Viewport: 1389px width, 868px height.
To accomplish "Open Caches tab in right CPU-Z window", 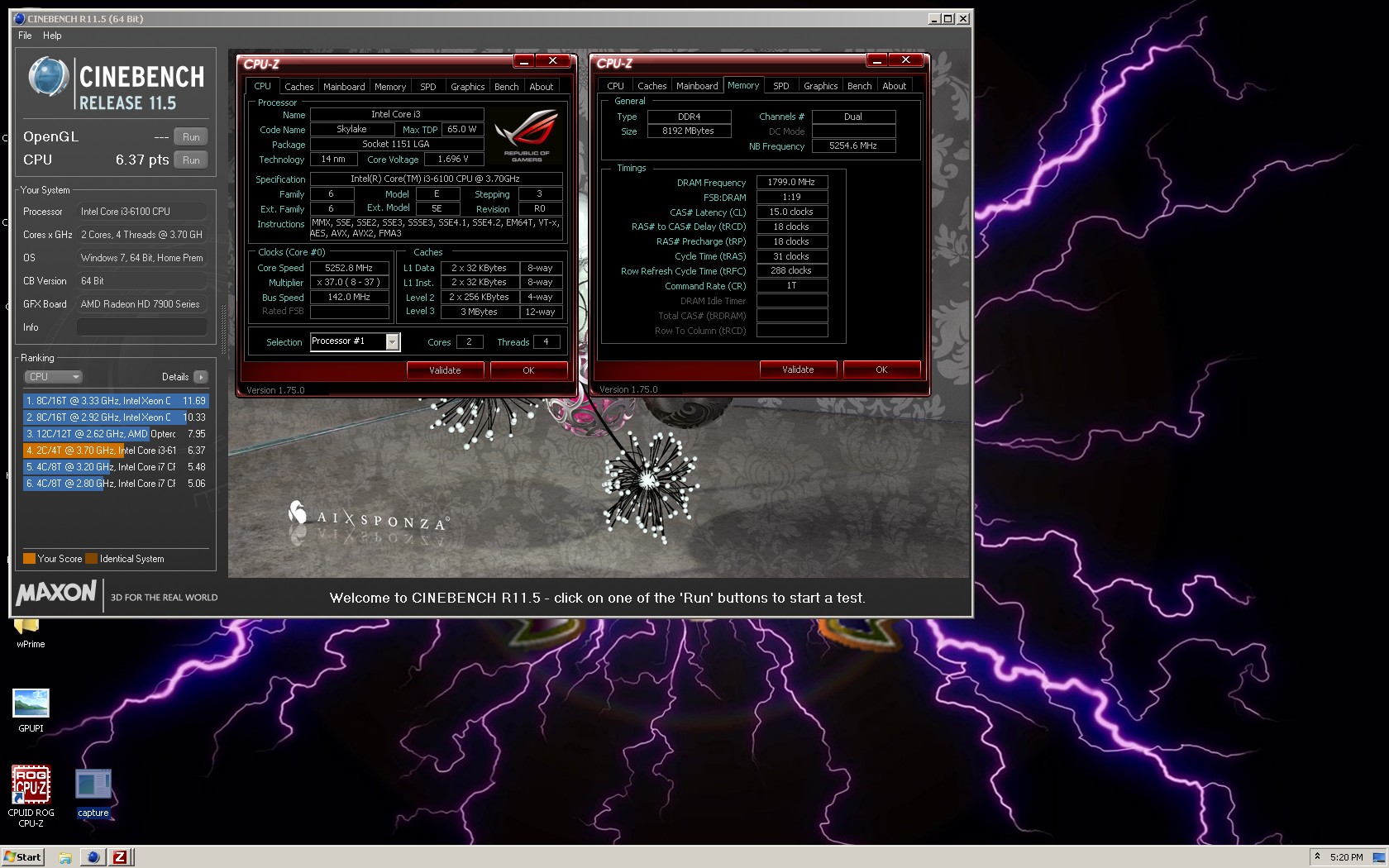I will pos(652,86).
